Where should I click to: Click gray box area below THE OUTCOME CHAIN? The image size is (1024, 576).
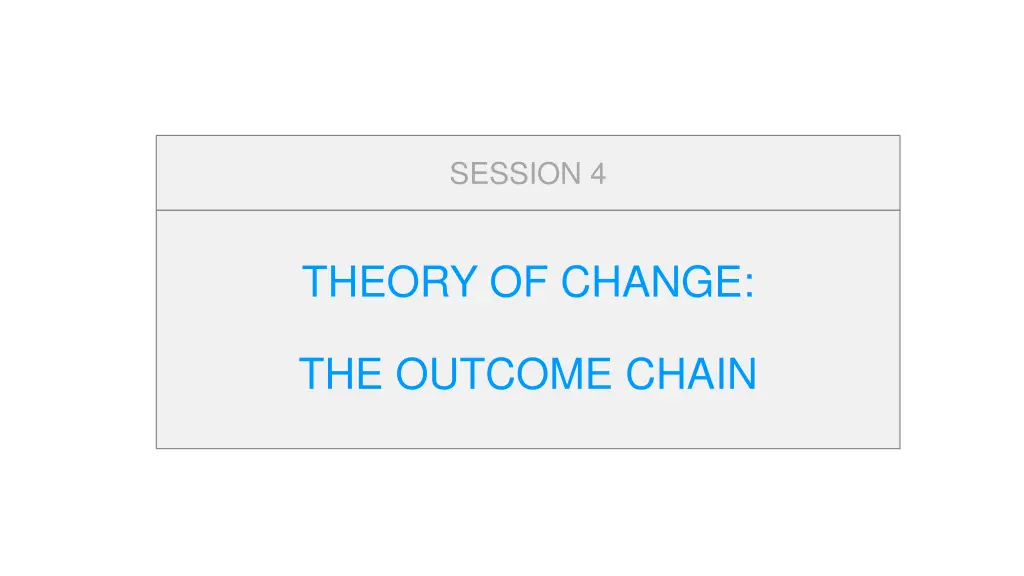[x=528, y=420]
